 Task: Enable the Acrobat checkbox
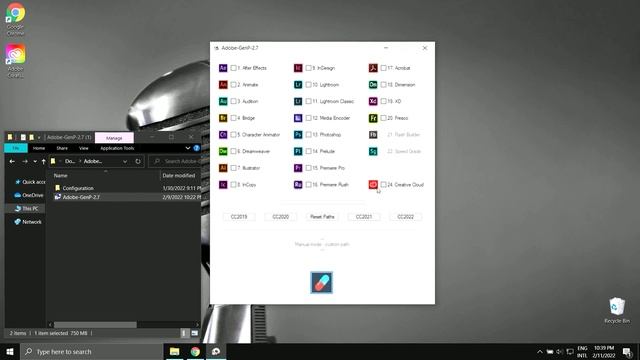point(384,68)
